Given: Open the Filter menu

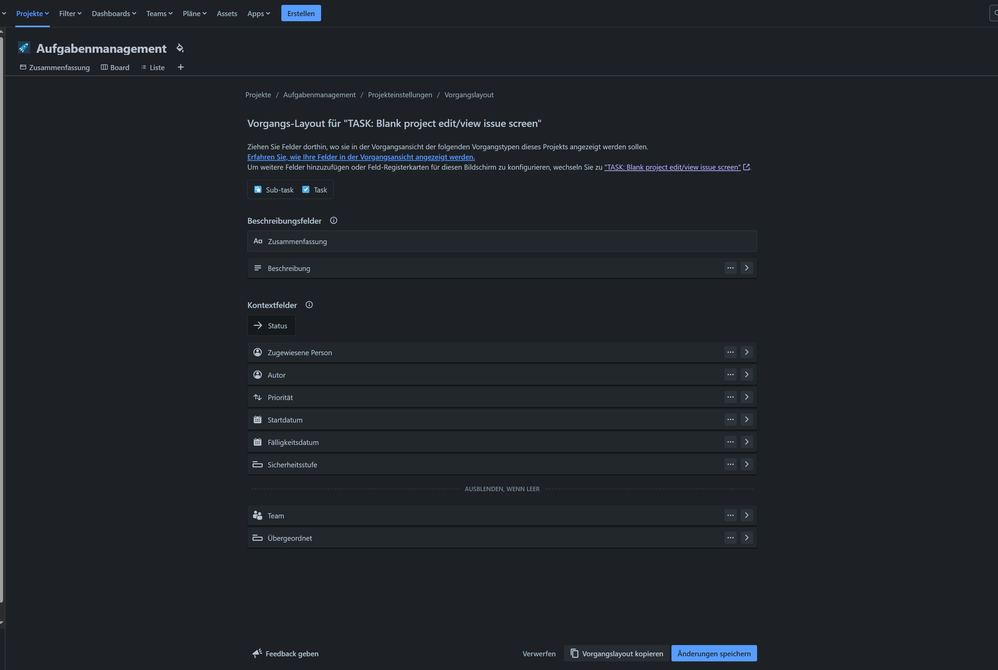Looking at the screenshot, I should pyautogui.click(x=70, y=13).
